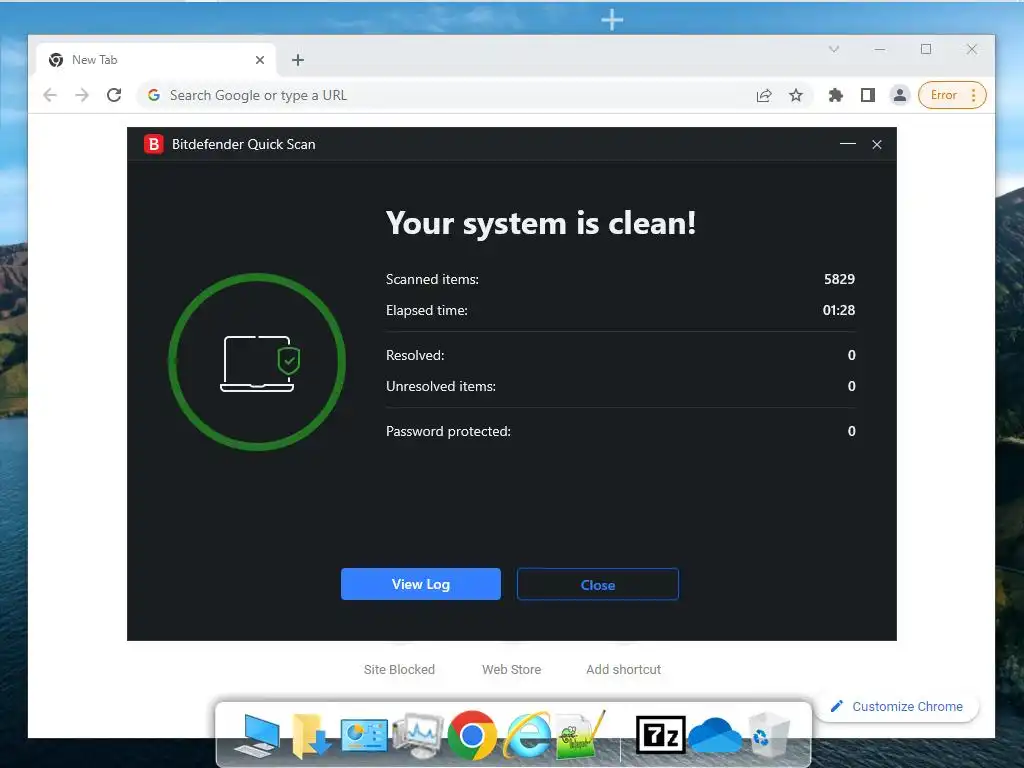Click the red Bitdefender B logo
The height and width of the screenshot is (768, 1024).
(x=153, y=144)
